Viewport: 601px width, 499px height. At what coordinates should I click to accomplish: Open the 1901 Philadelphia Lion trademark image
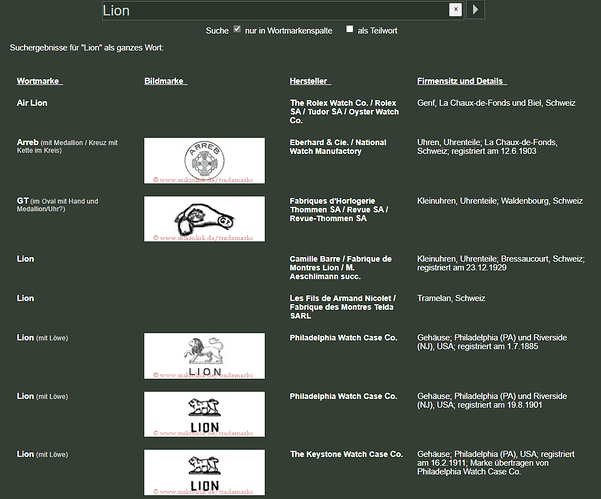[204, 414]
